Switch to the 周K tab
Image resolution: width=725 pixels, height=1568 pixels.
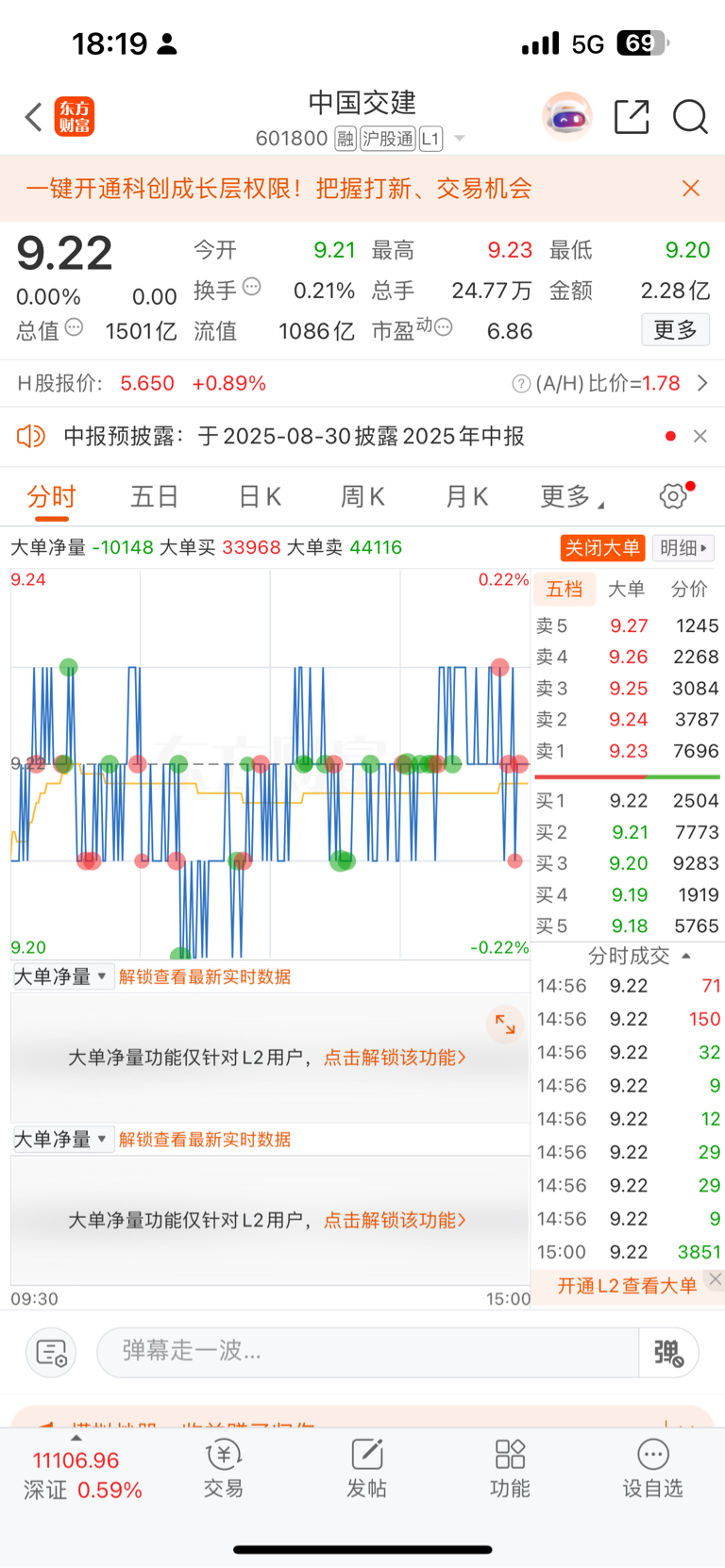click(x=363, y=496)
